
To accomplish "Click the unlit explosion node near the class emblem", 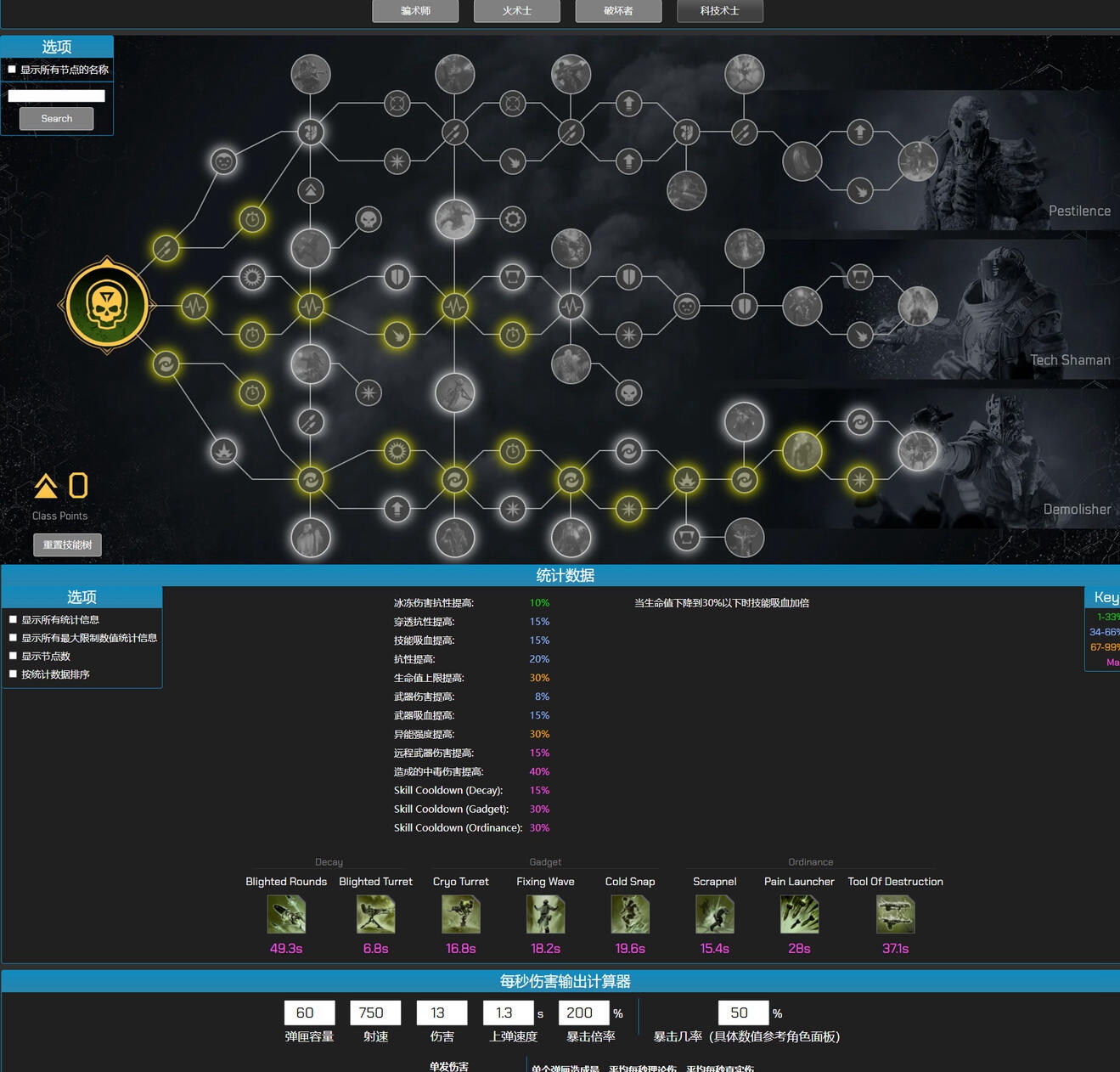I will 223,451.
